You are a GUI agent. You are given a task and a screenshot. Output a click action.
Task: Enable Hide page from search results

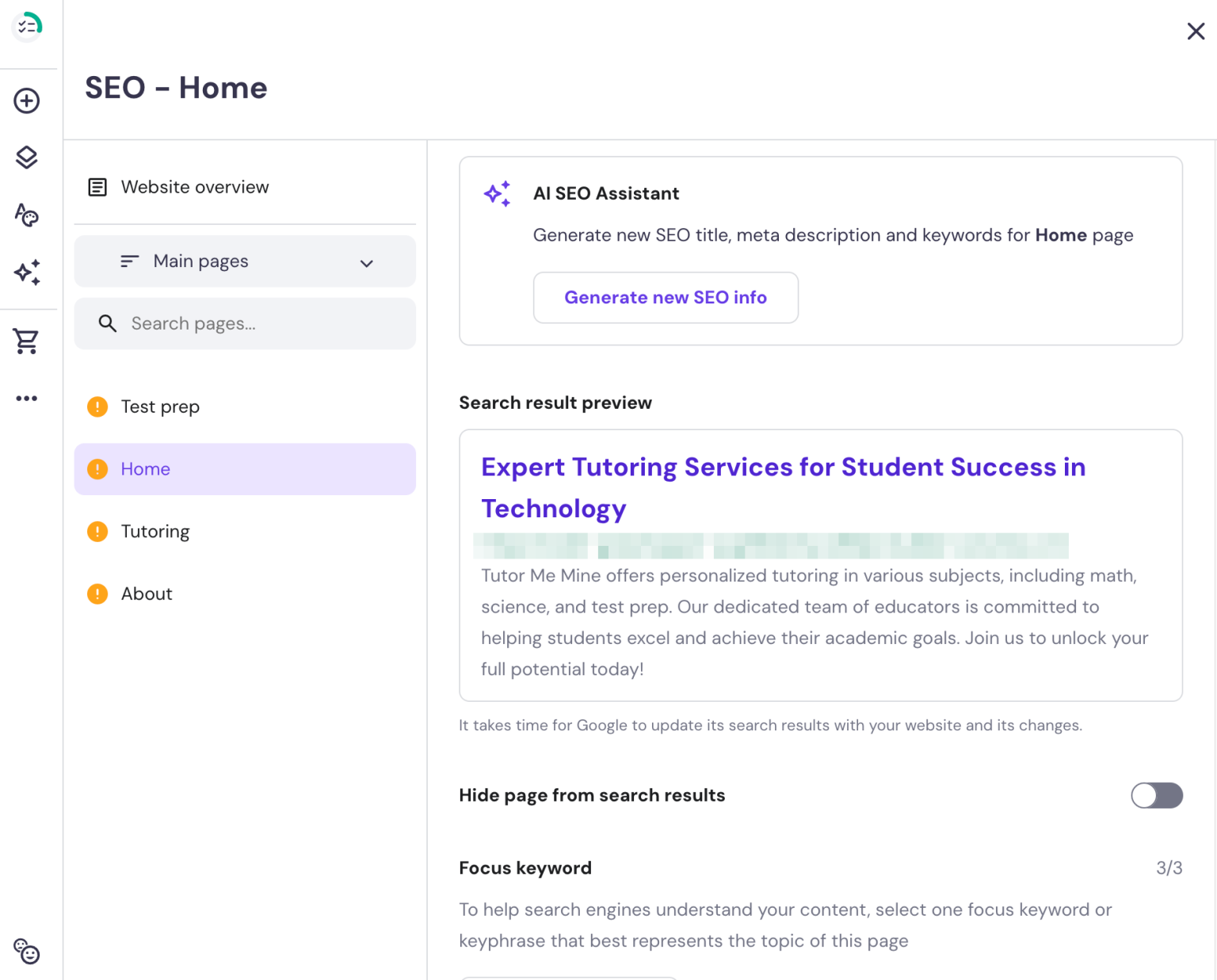[x=1157, y=795]
